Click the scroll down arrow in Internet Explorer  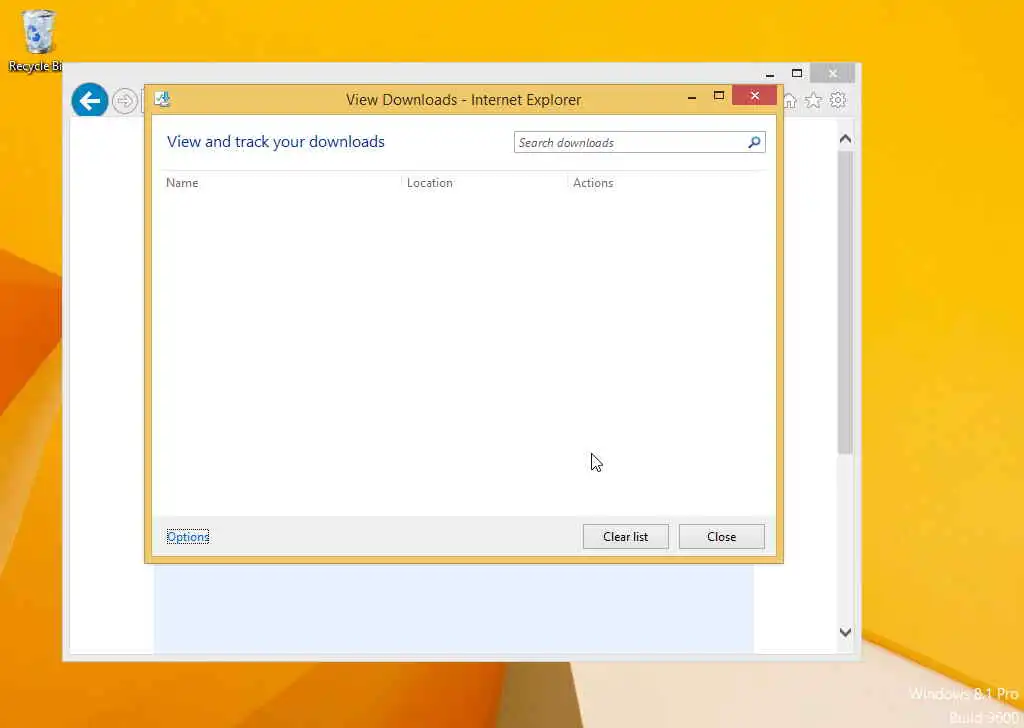pos(845,632)
